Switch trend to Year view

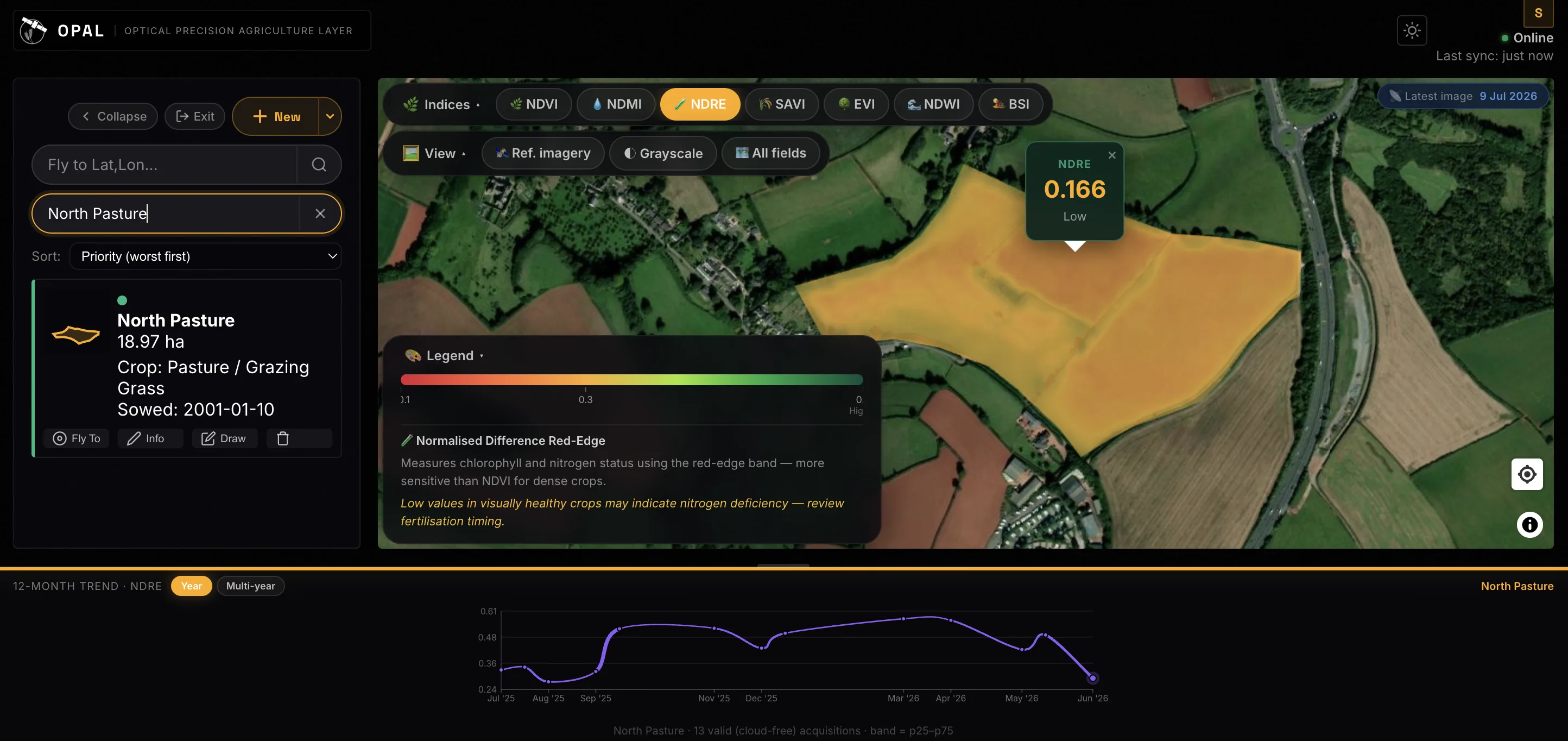click(x=191, y=586)
